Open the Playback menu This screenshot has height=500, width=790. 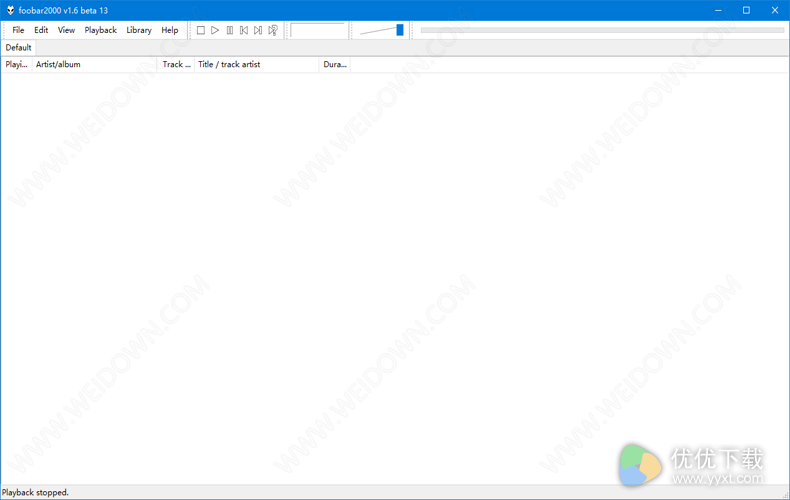100,30
